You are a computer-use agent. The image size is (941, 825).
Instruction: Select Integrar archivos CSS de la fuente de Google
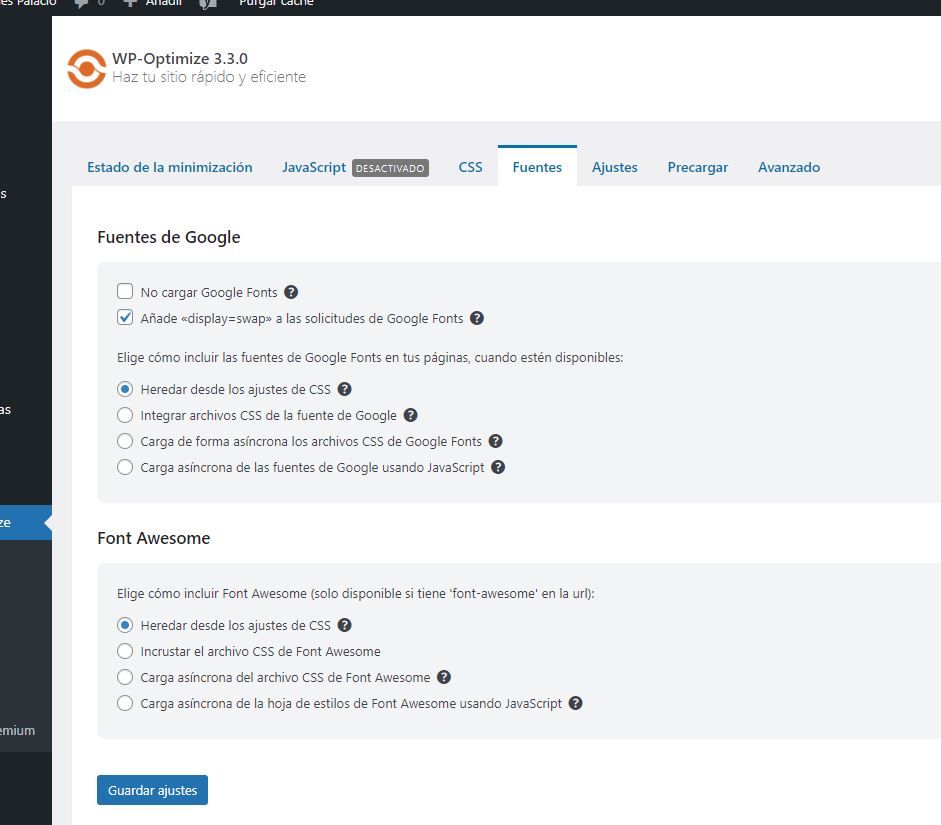(x=125, y=415)
